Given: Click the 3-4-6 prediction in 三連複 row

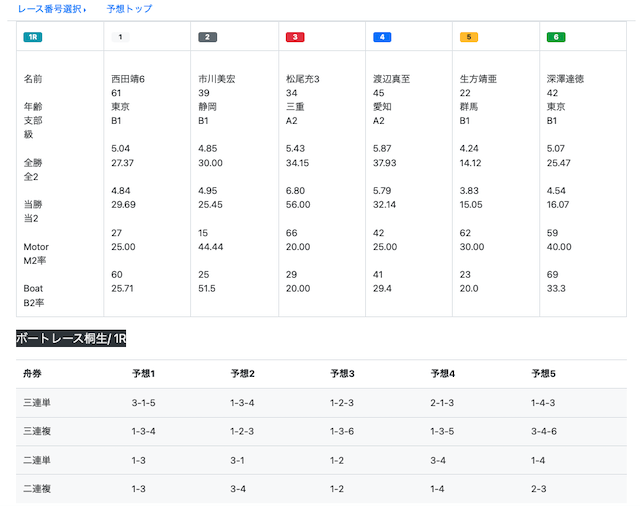Looking at the screenshot, I should [x=544, y=431].
